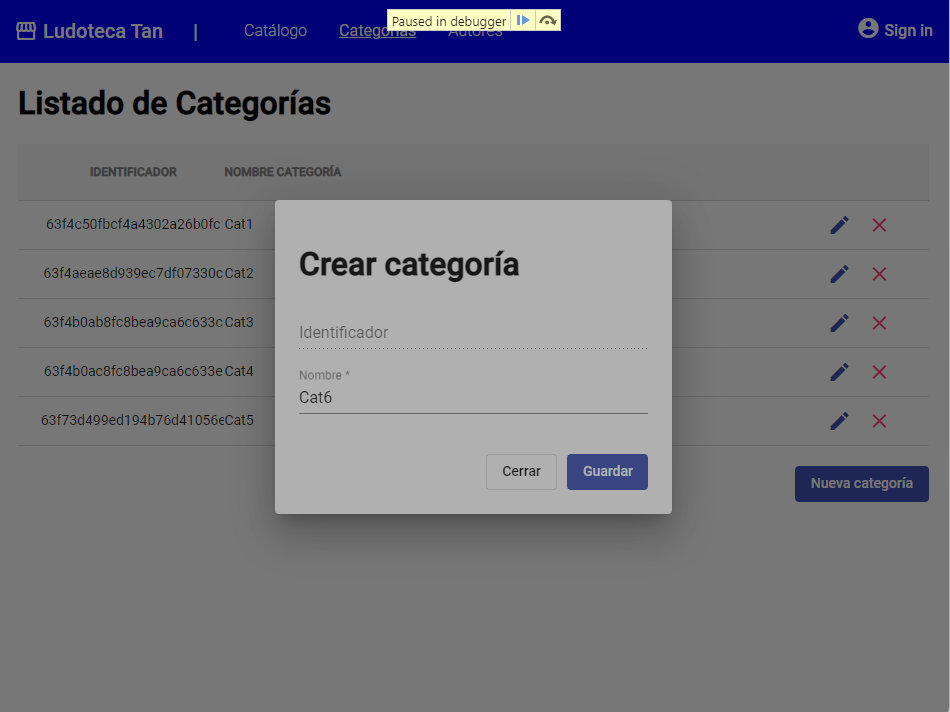Click the step-over icon in the debugger banner
This screenshot has width=950, height=712.
pos(546,19)
